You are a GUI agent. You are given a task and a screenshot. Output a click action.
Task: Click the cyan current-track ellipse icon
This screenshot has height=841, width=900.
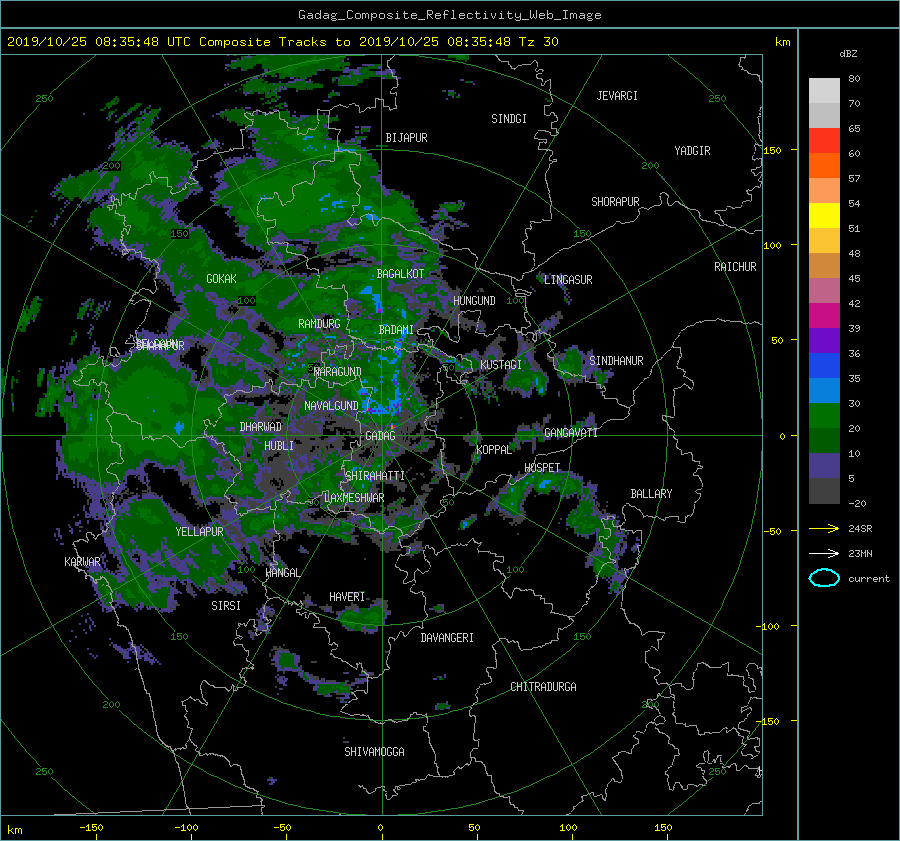pos(824,578)
